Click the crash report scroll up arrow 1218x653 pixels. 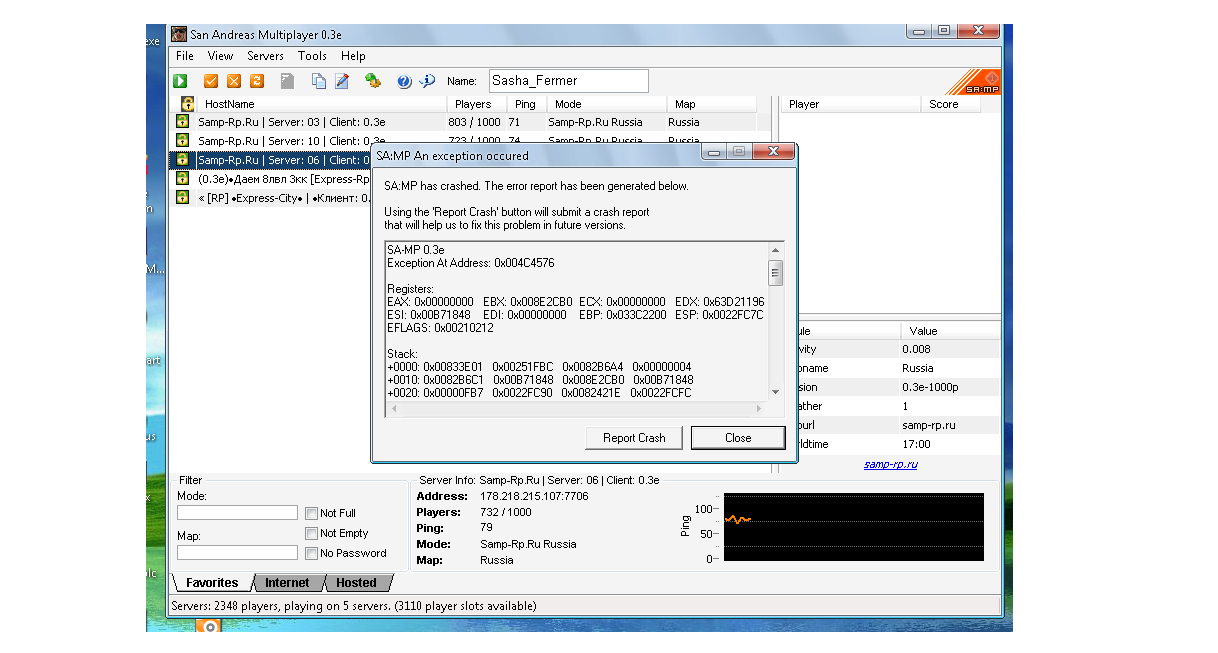point(775,250)
